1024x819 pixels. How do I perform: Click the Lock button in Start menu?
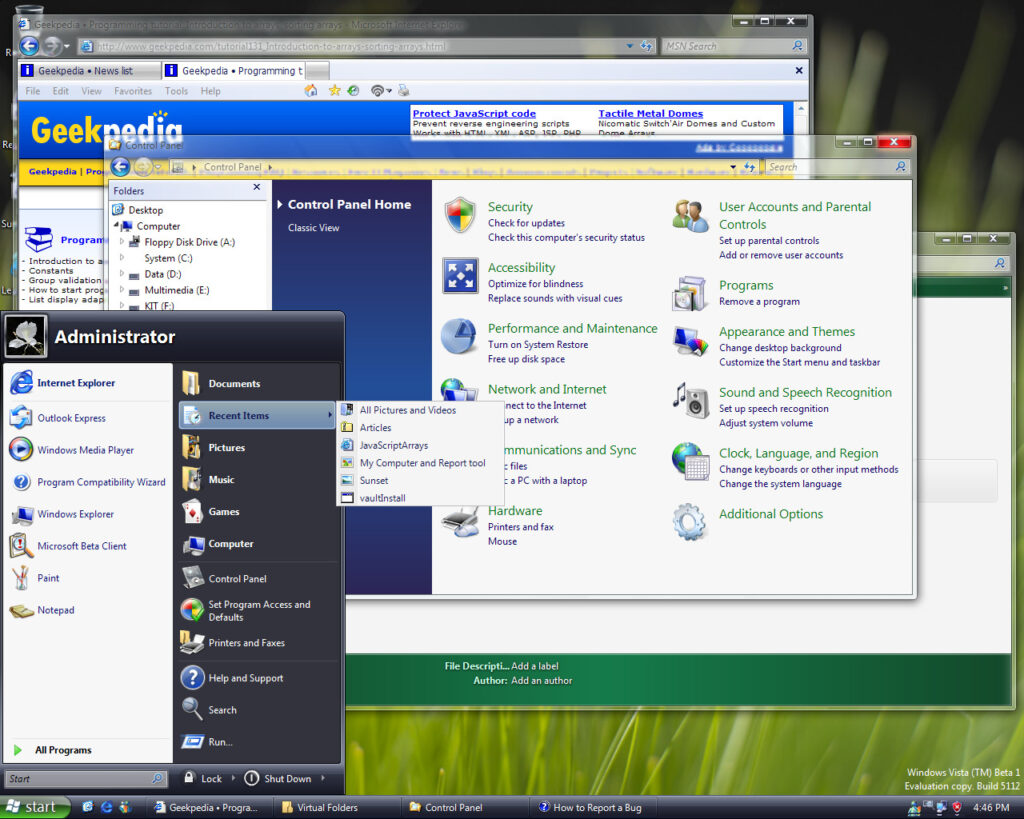[203, 779]
